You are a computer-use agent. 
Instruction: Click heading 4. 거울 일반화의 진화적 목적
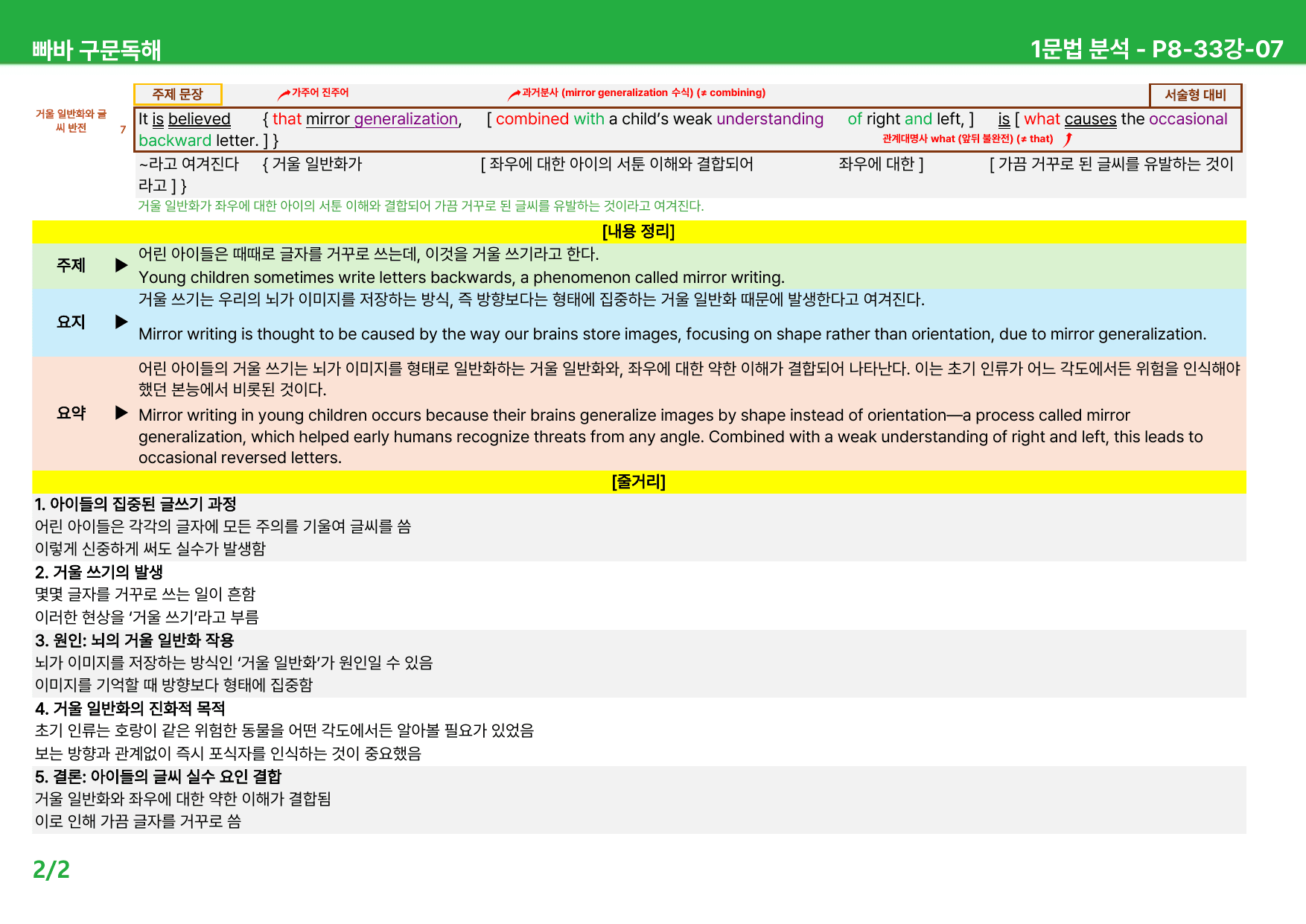[x=130, y=708]
